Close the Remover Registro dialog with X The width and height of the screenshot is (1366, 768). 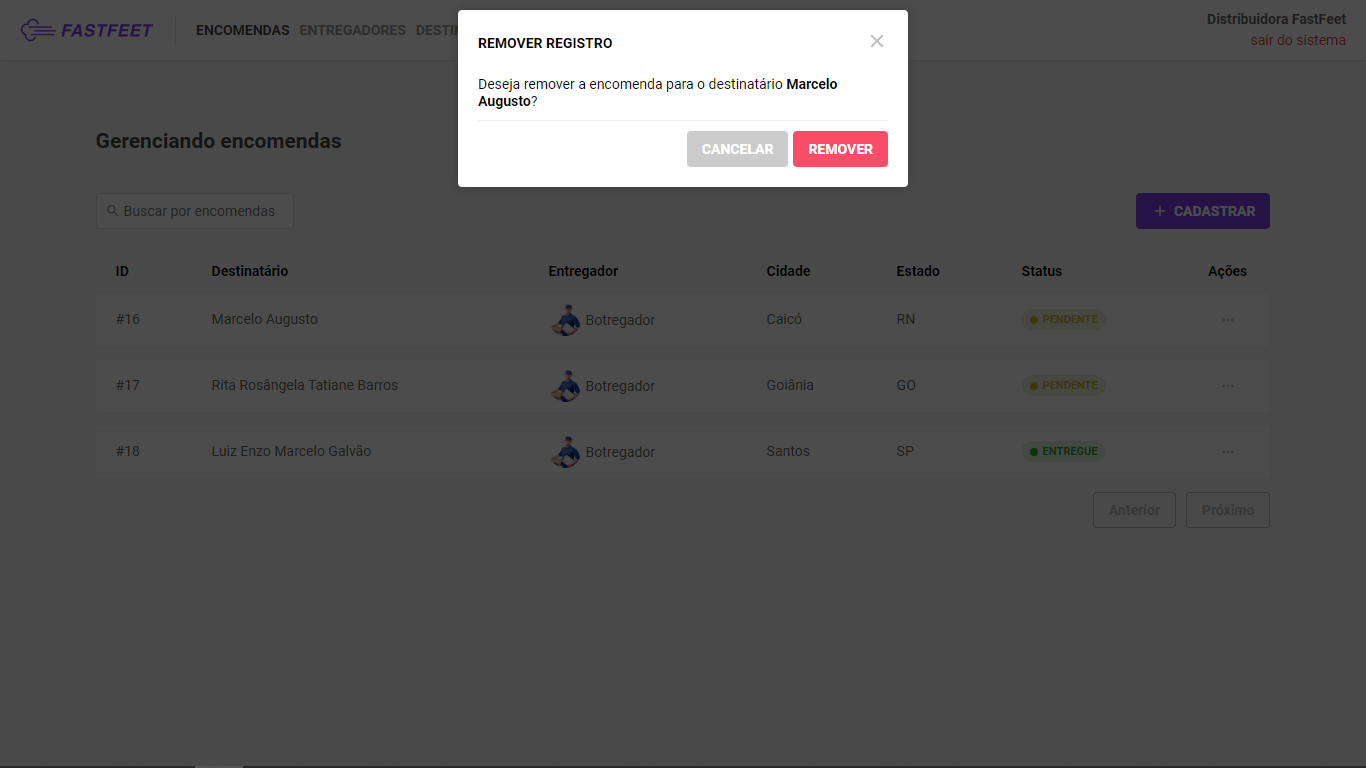877,41
